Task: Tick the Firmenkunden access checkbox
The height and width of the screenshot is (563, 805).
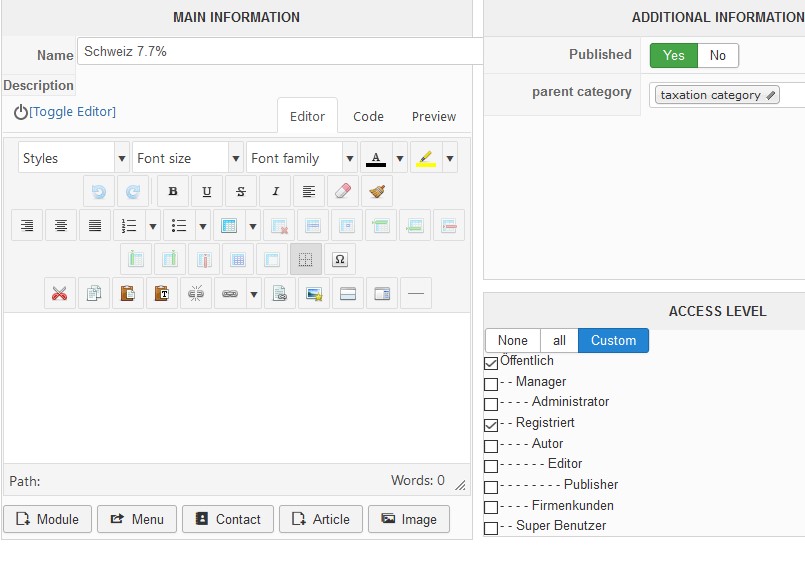Action: tap(491, 508)
